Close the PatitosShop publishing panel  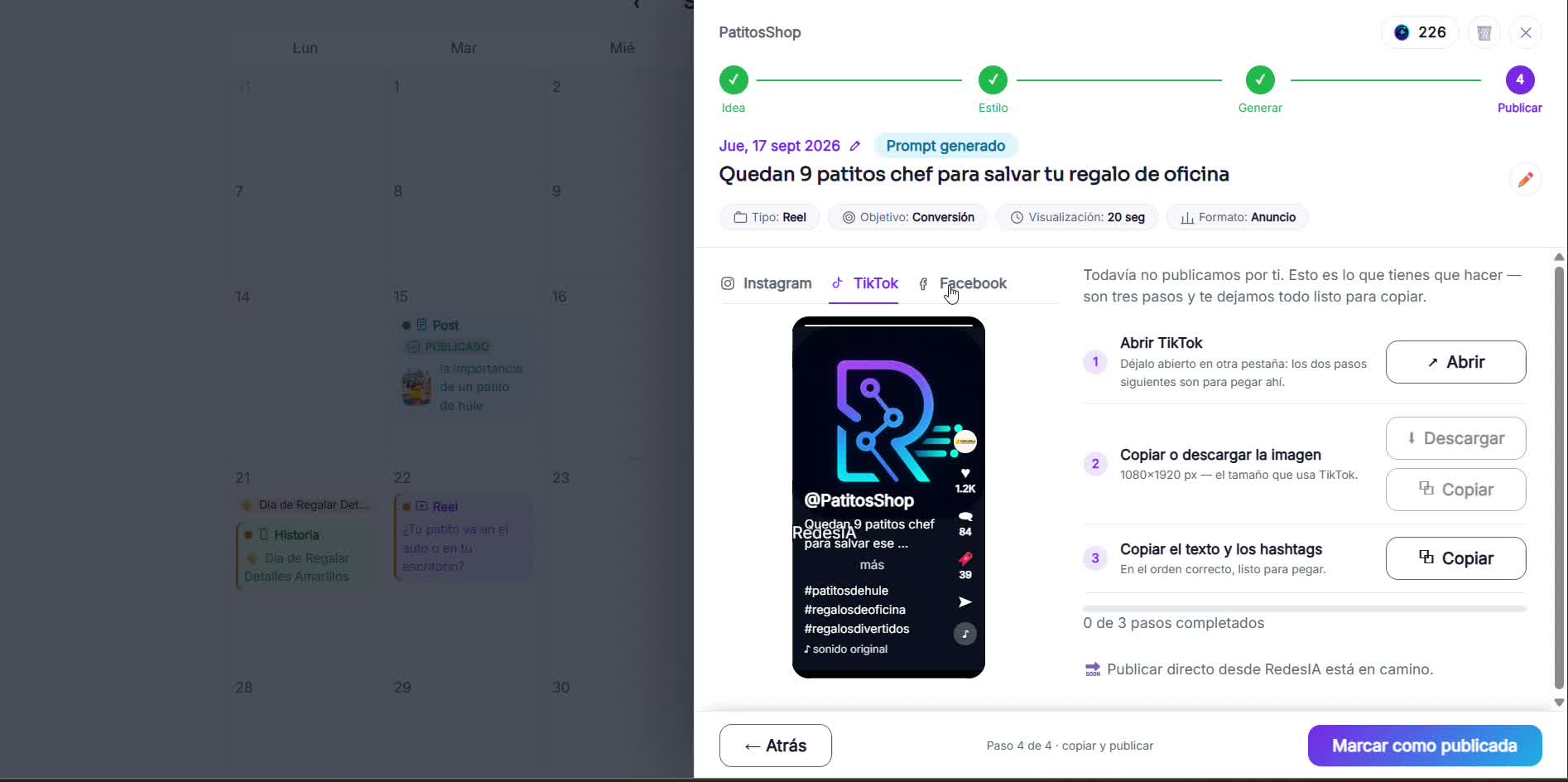click(1526, 33)
